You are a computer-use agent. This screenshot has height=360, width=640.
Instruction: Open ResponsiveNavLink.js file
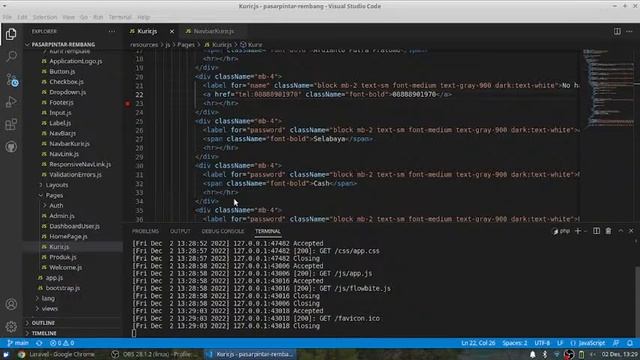80,164
